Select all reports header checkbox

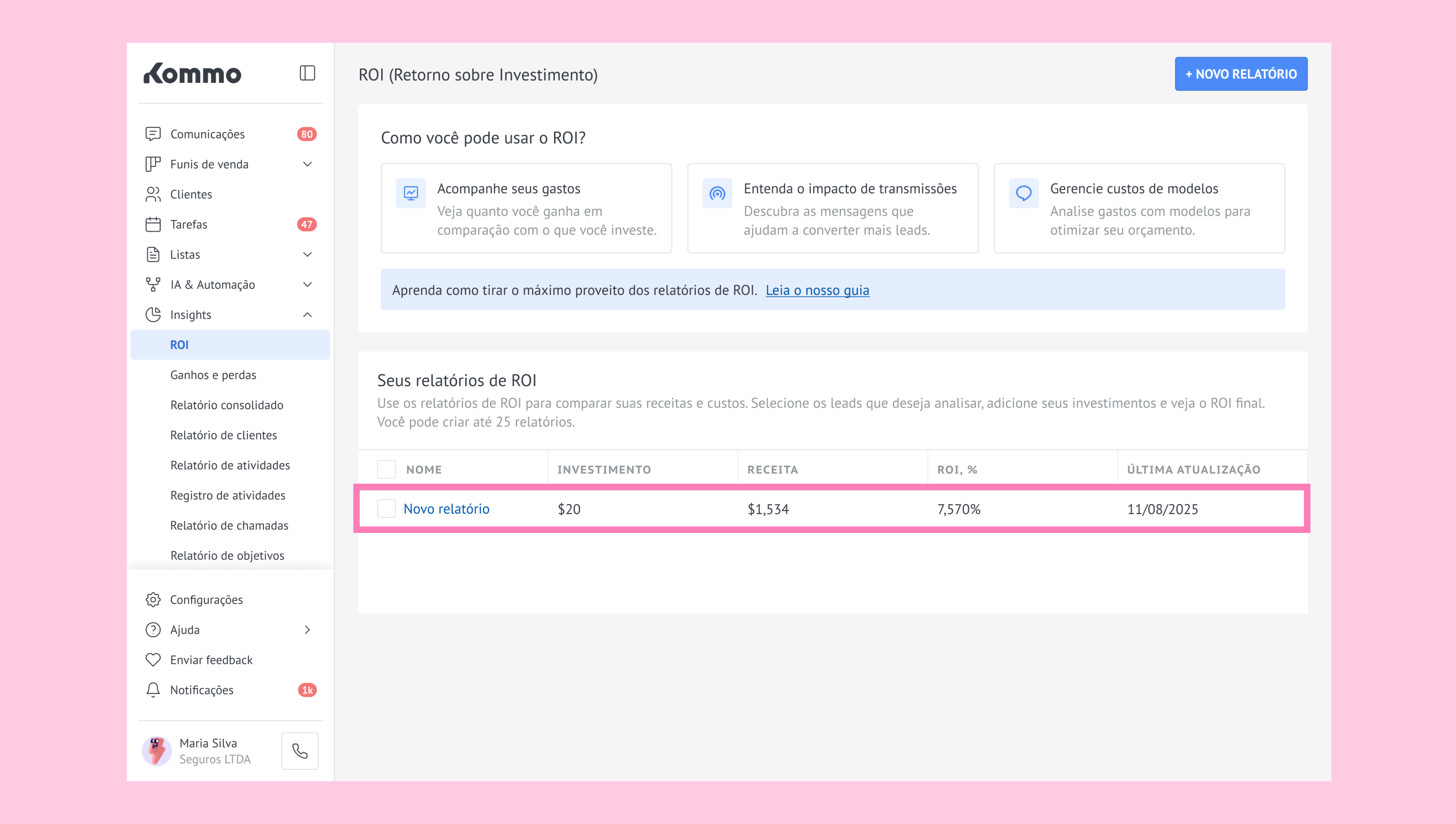[x=386, y=469]
